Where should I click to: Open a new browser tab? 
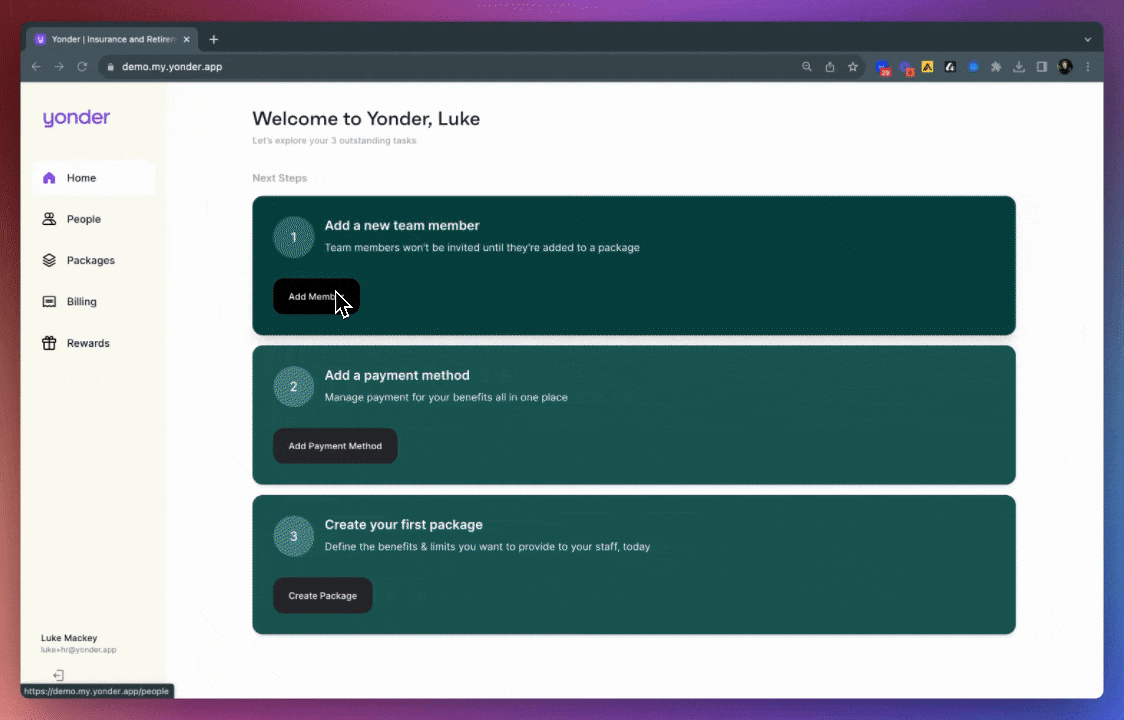213,39
